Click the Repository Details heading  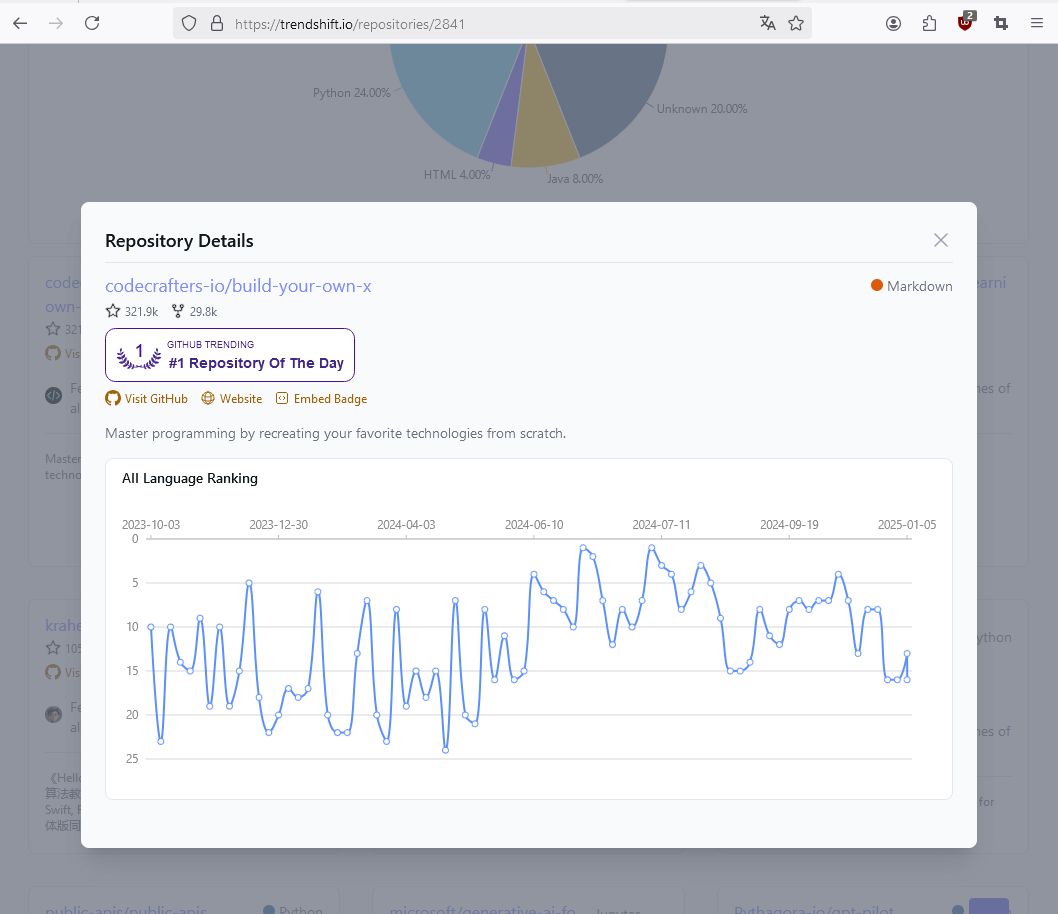click(179, 241)
